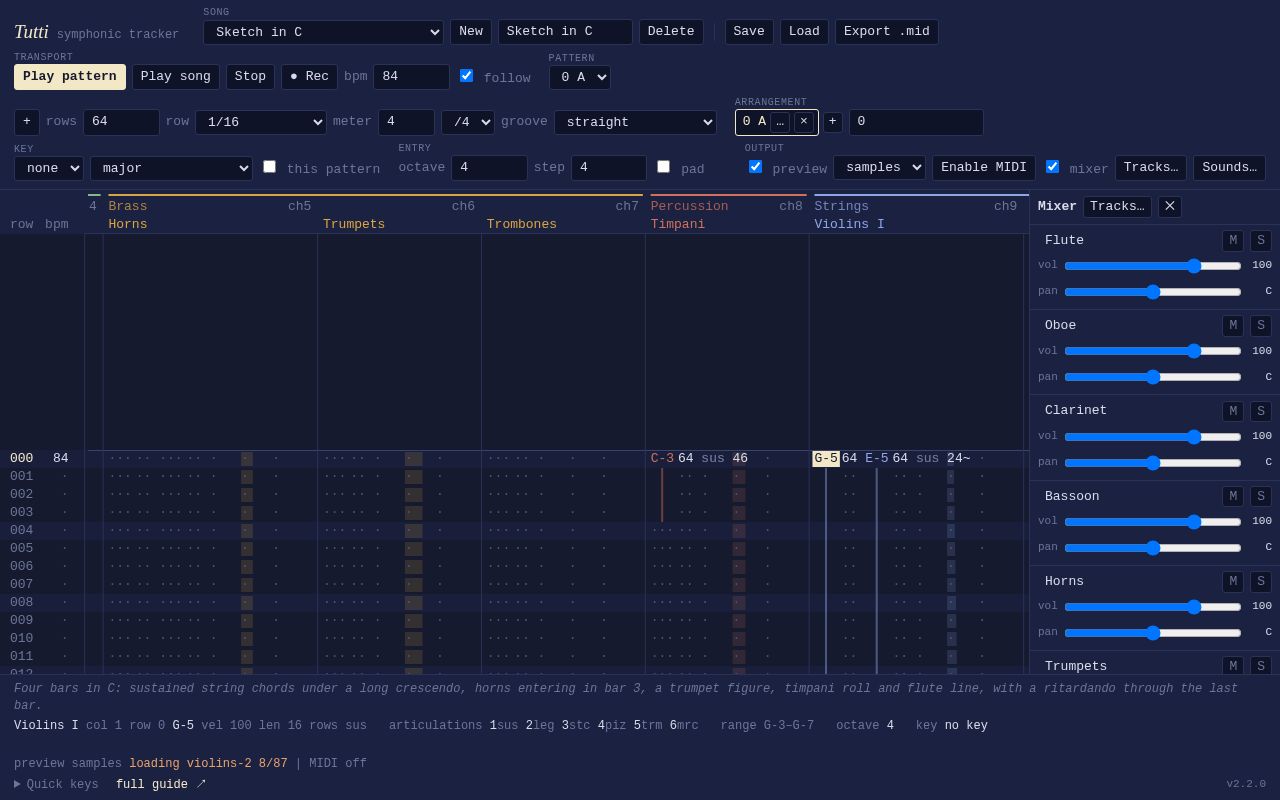The height and width of the screenshot is (800, 1280).
Task: Open the meter denominator /4 dropdown
Action: (468, 122)
